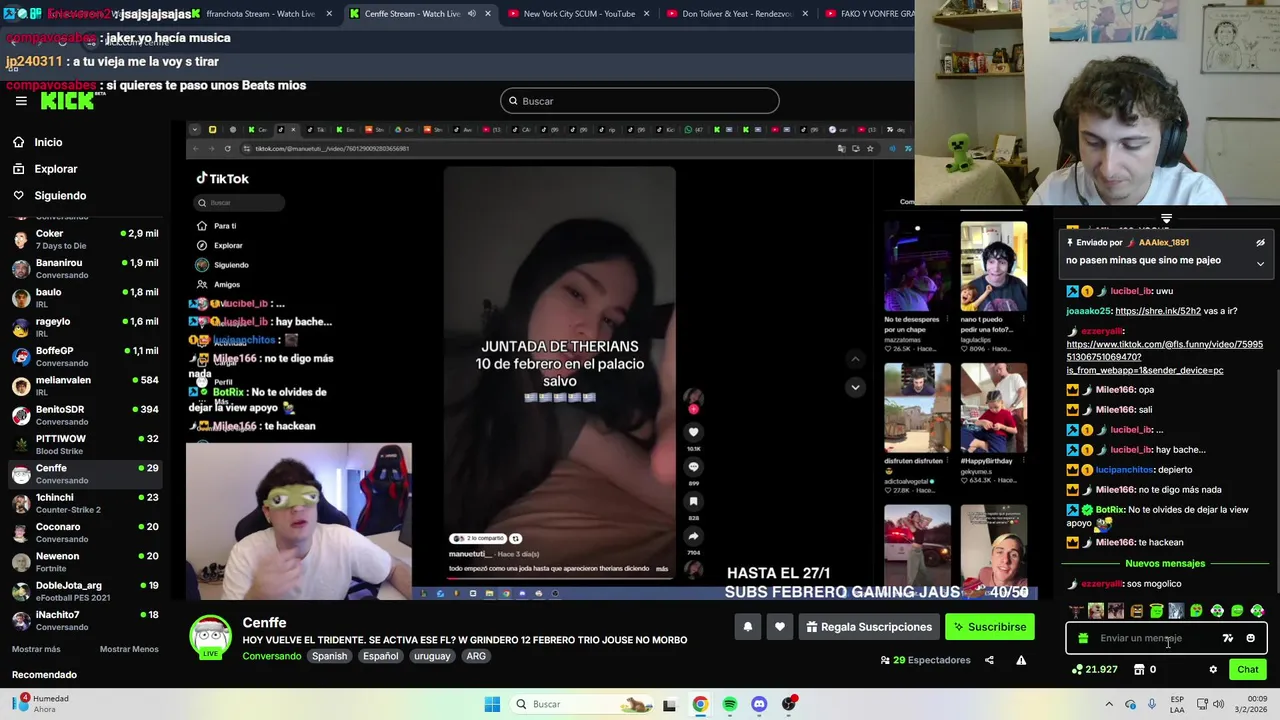Open the chat shop store icon
The height and width of the screenshot is (720, 1280).
1139,670
